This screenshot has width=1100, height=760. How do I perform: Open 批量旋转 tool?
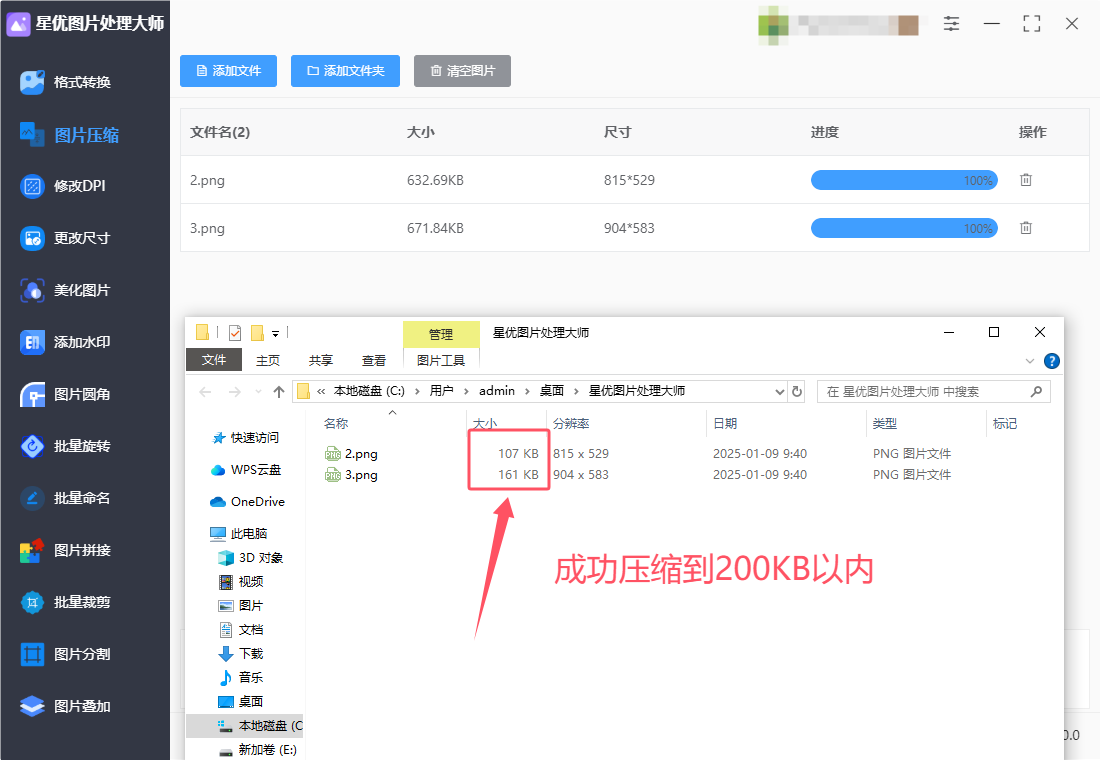[65, 446]
